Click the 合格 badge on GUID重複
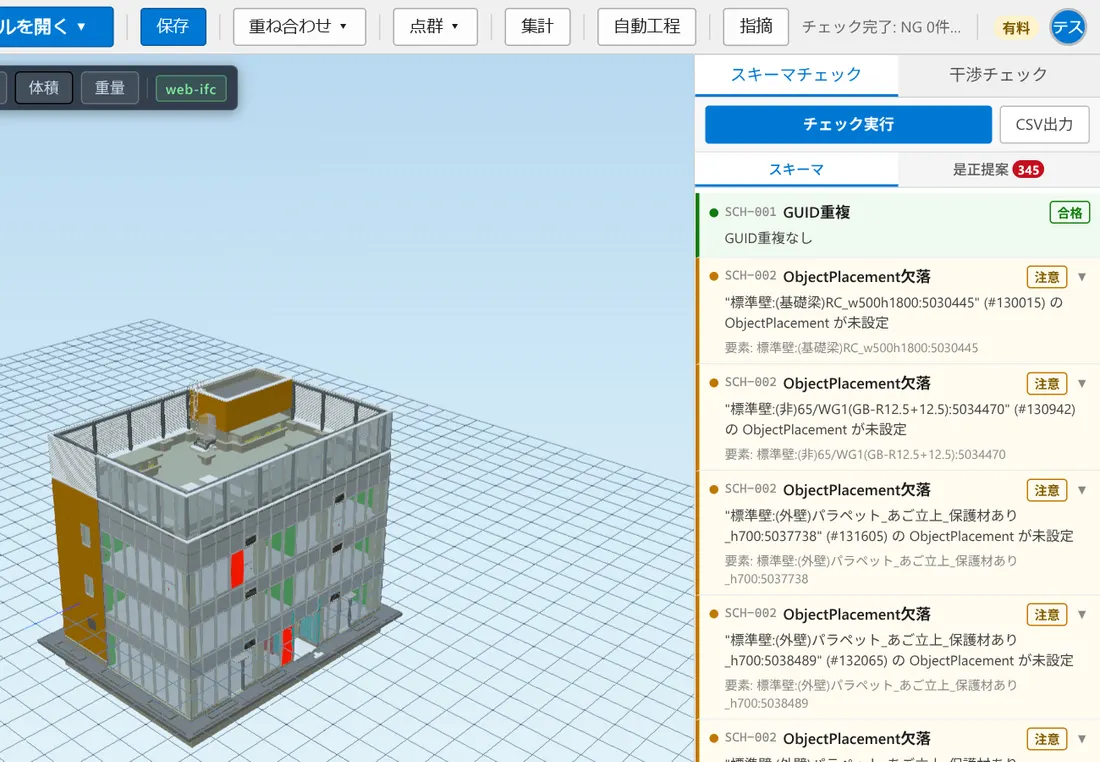The width and height of the screenshot is (1100, 762). tap(1069, 213)
